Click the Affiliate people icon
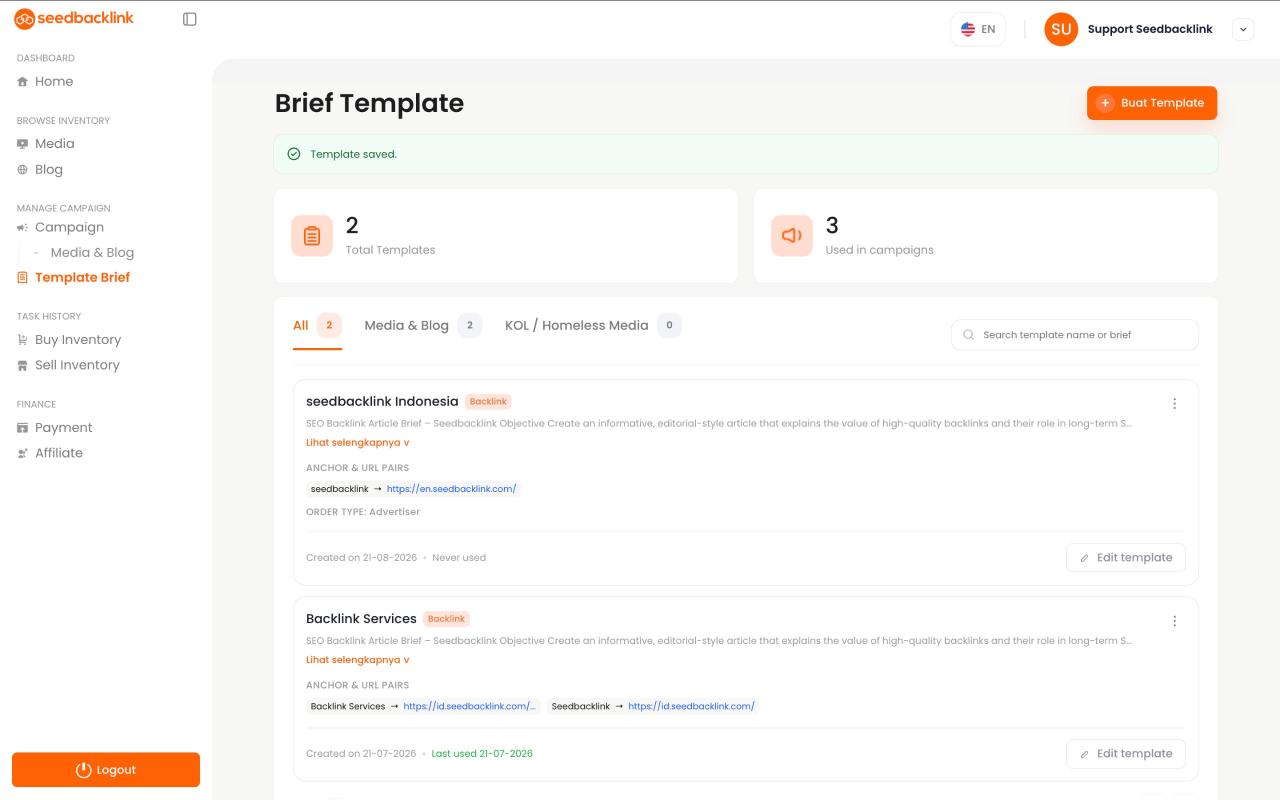This screenshot has width=1280, height=800. [x=22, y=454]
